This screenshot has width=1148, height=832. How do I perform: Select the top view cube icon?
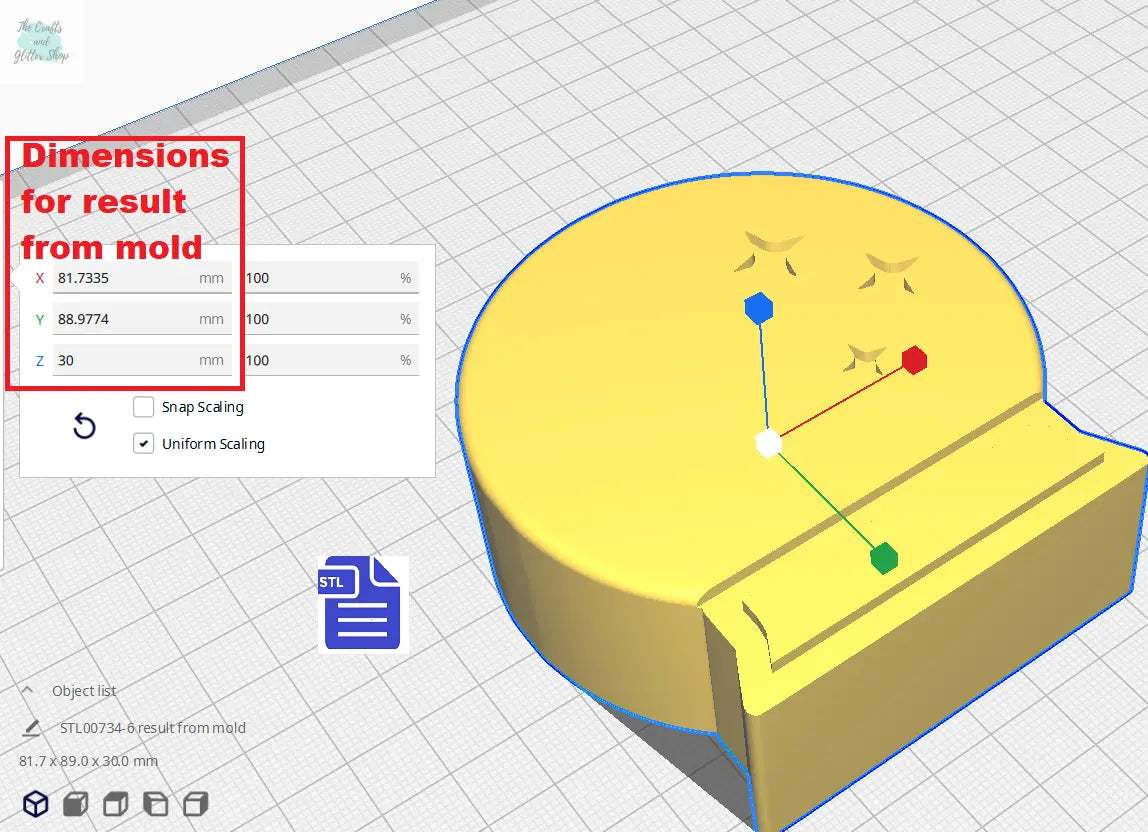pos(116,803)
